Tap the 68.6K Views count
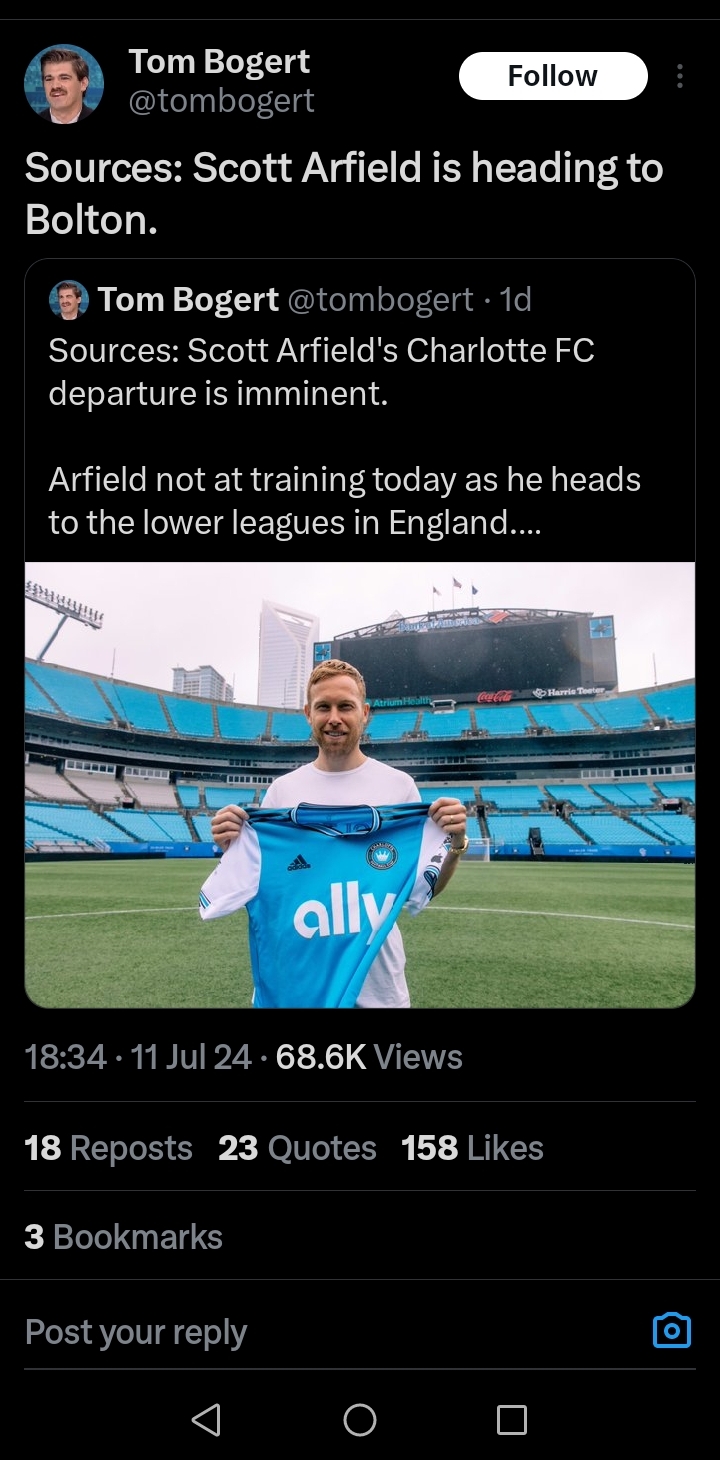Screen dimensions: 720x1460 point(368,1057)
